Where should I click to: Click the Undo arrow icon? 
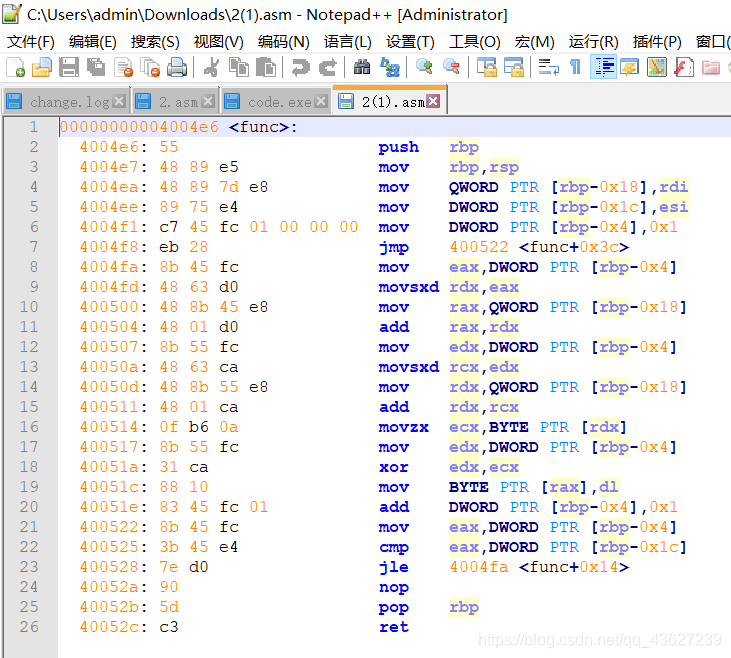[x=301, y=67]
